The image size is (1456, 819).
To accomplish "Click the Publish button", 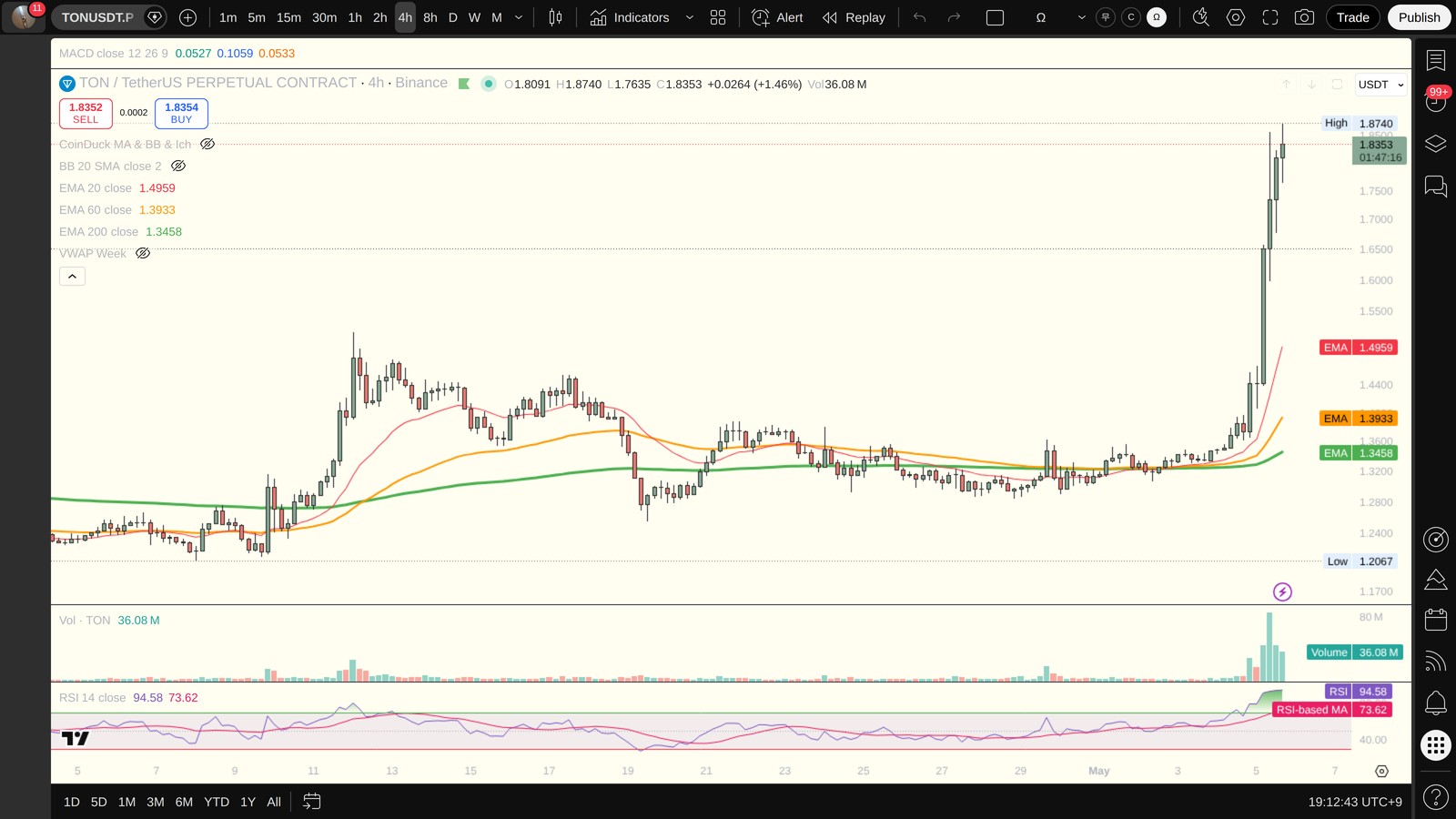I will pos(1419,17).
